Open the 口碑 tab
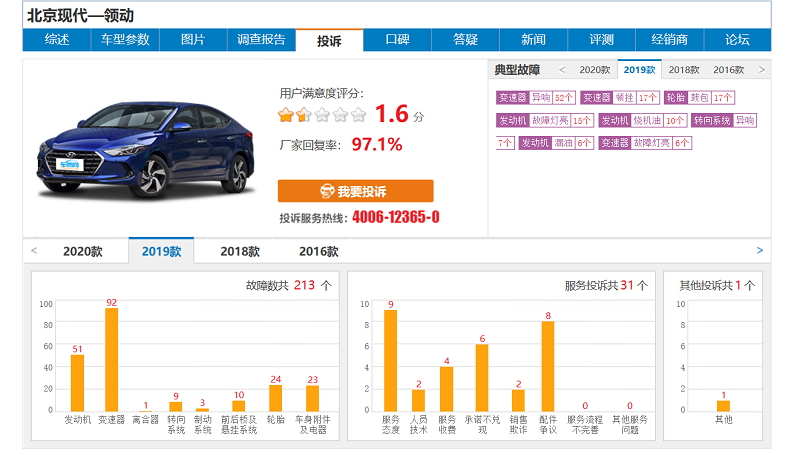 [397, 40]
